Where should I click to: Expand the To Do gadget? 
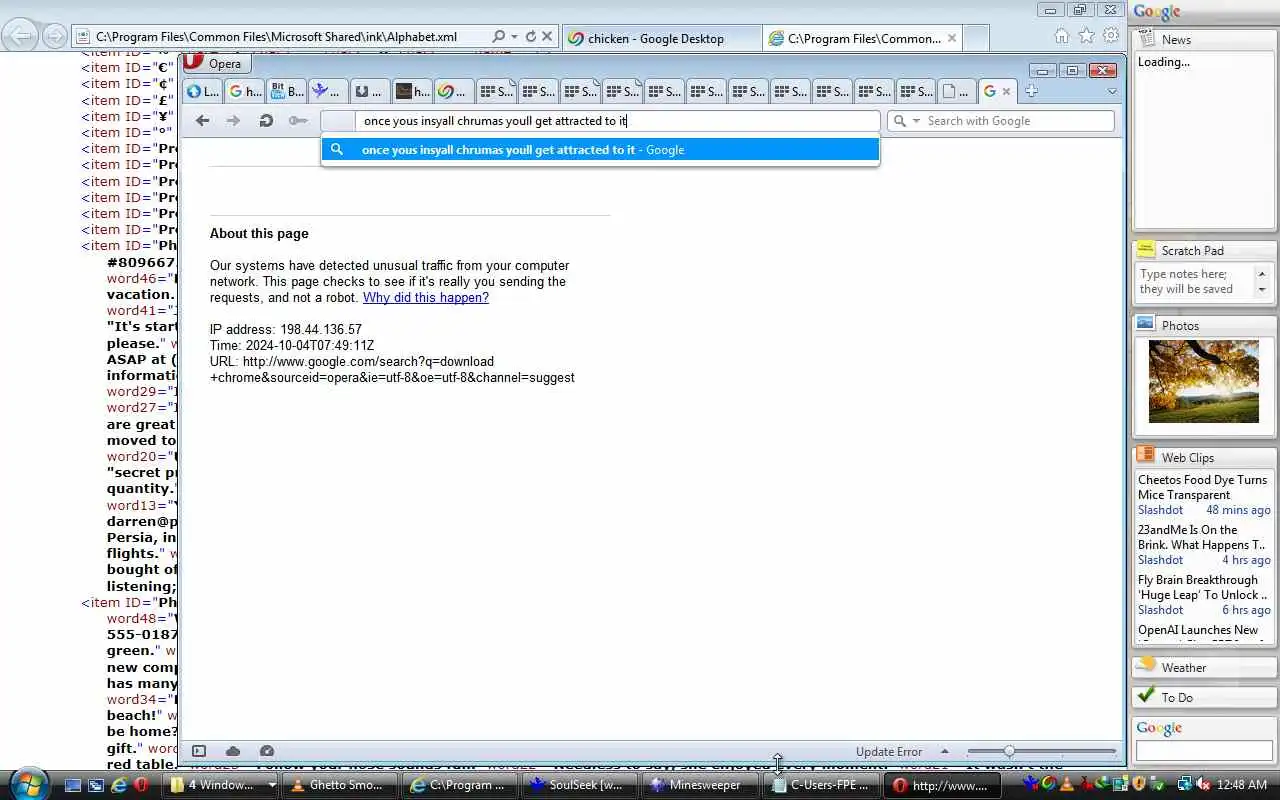point(1204,697)
